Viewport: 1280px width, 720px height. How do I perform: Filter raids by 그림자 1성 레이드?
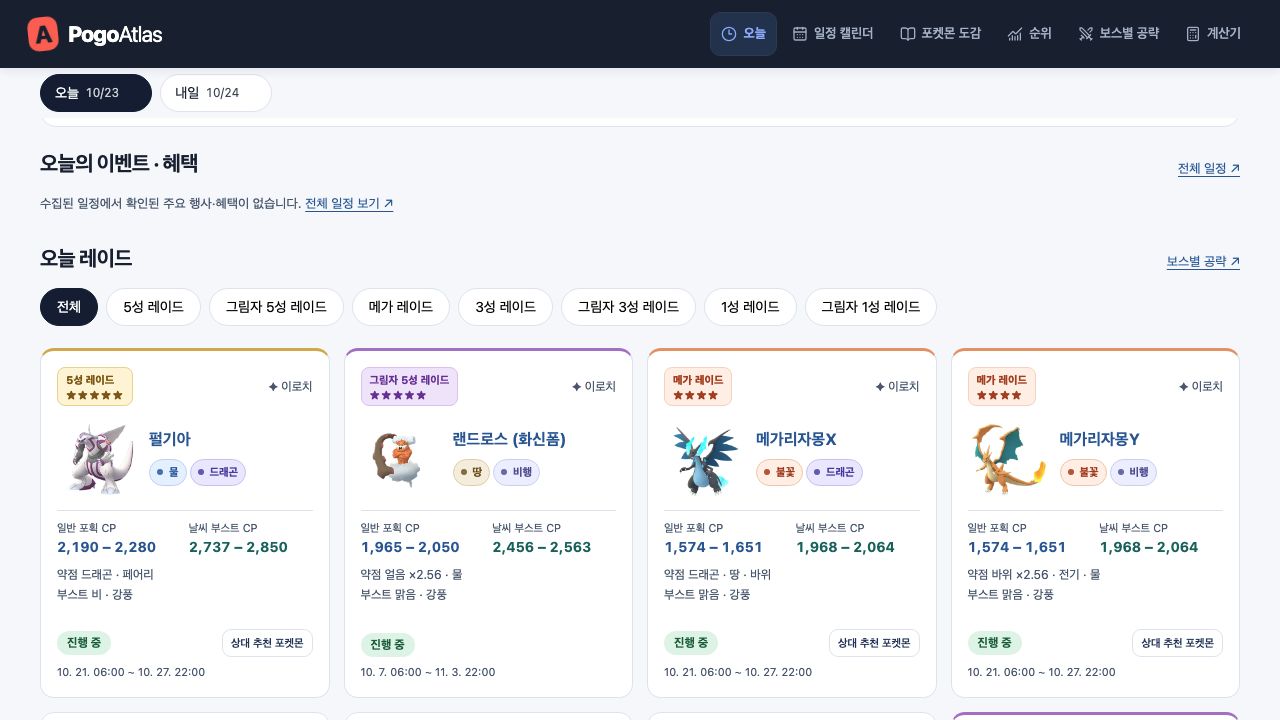click(871, 307)
